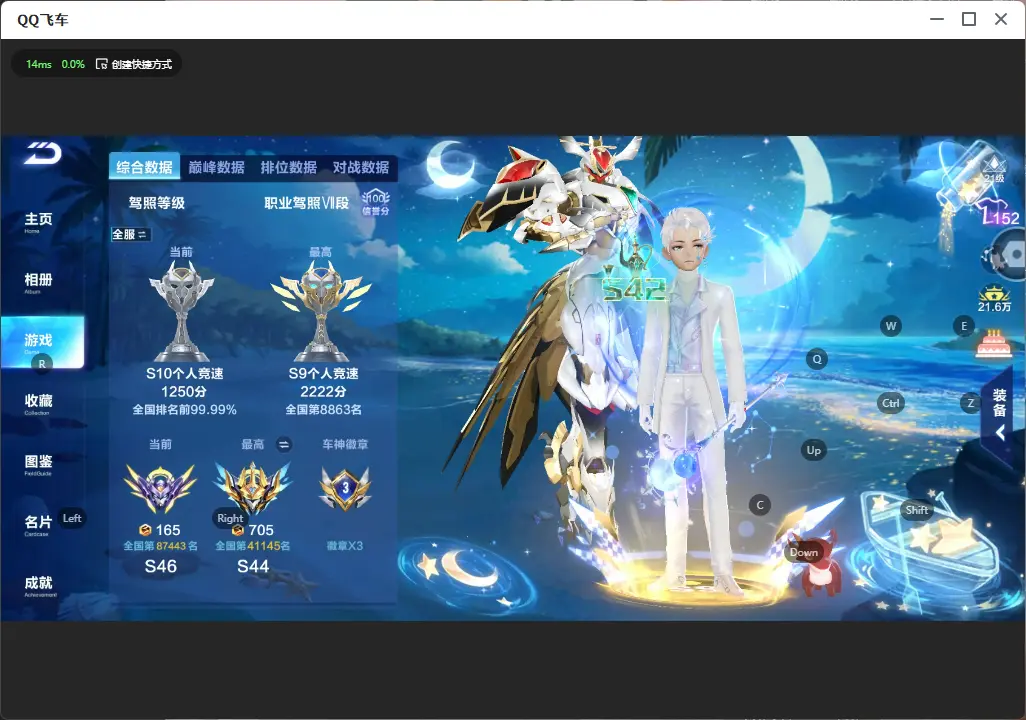Click the Z key overlay button
Screen dimensions: 1026x720
[970, 403]
